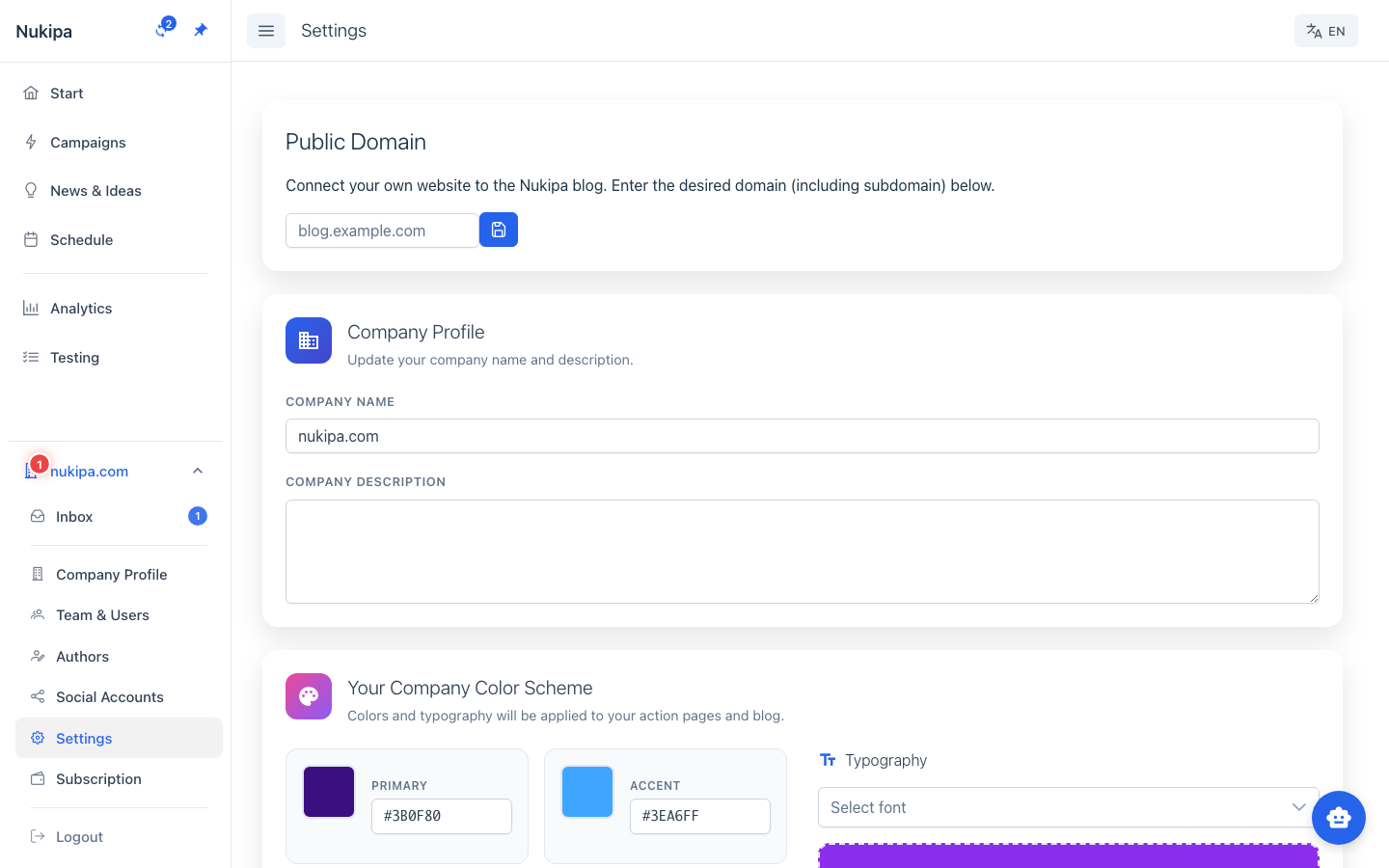Click the sync icon with notification badge

click(x=162, y=30)
